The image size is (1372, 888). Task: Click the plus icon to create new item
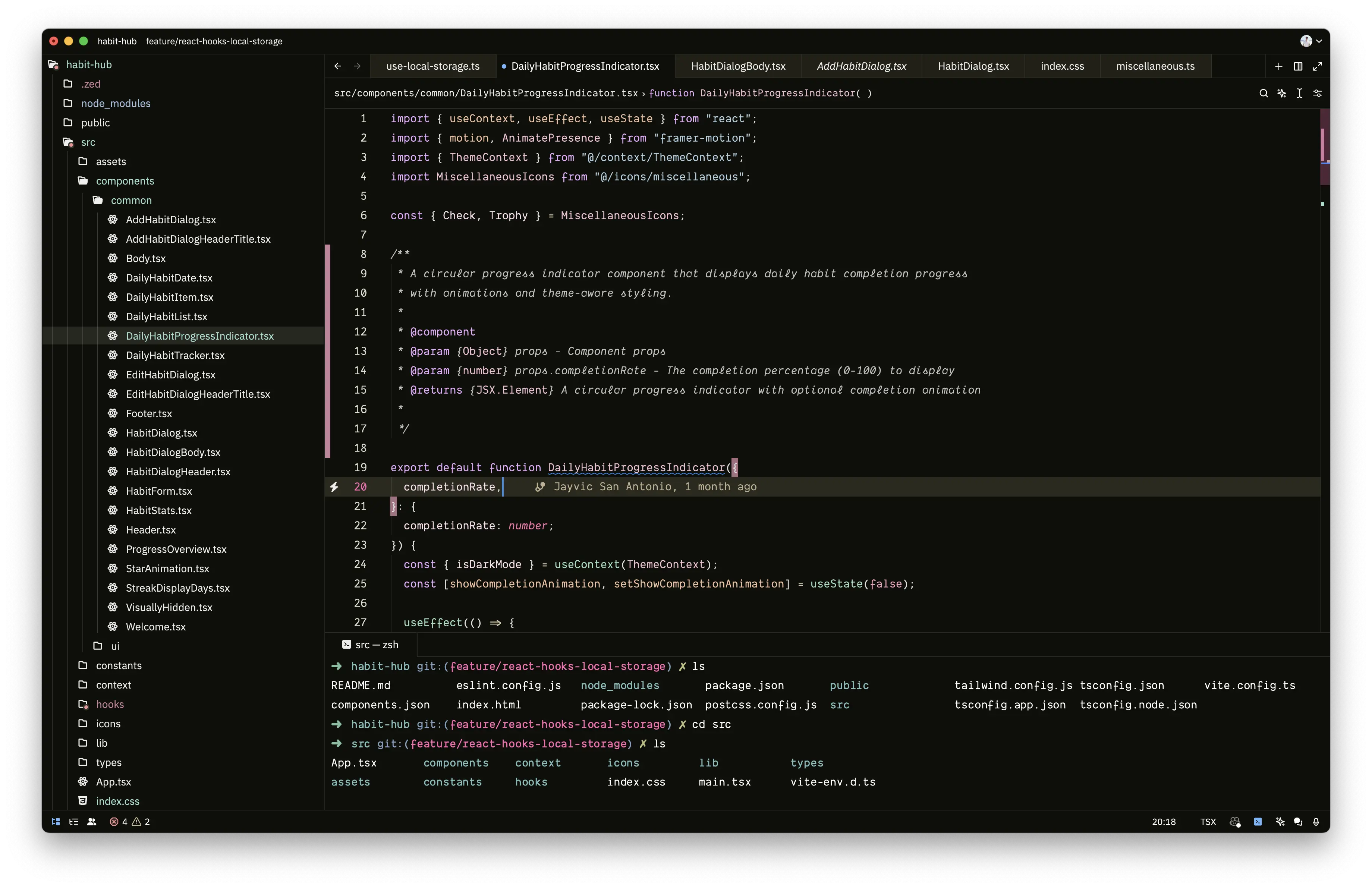pos(1279,66)
